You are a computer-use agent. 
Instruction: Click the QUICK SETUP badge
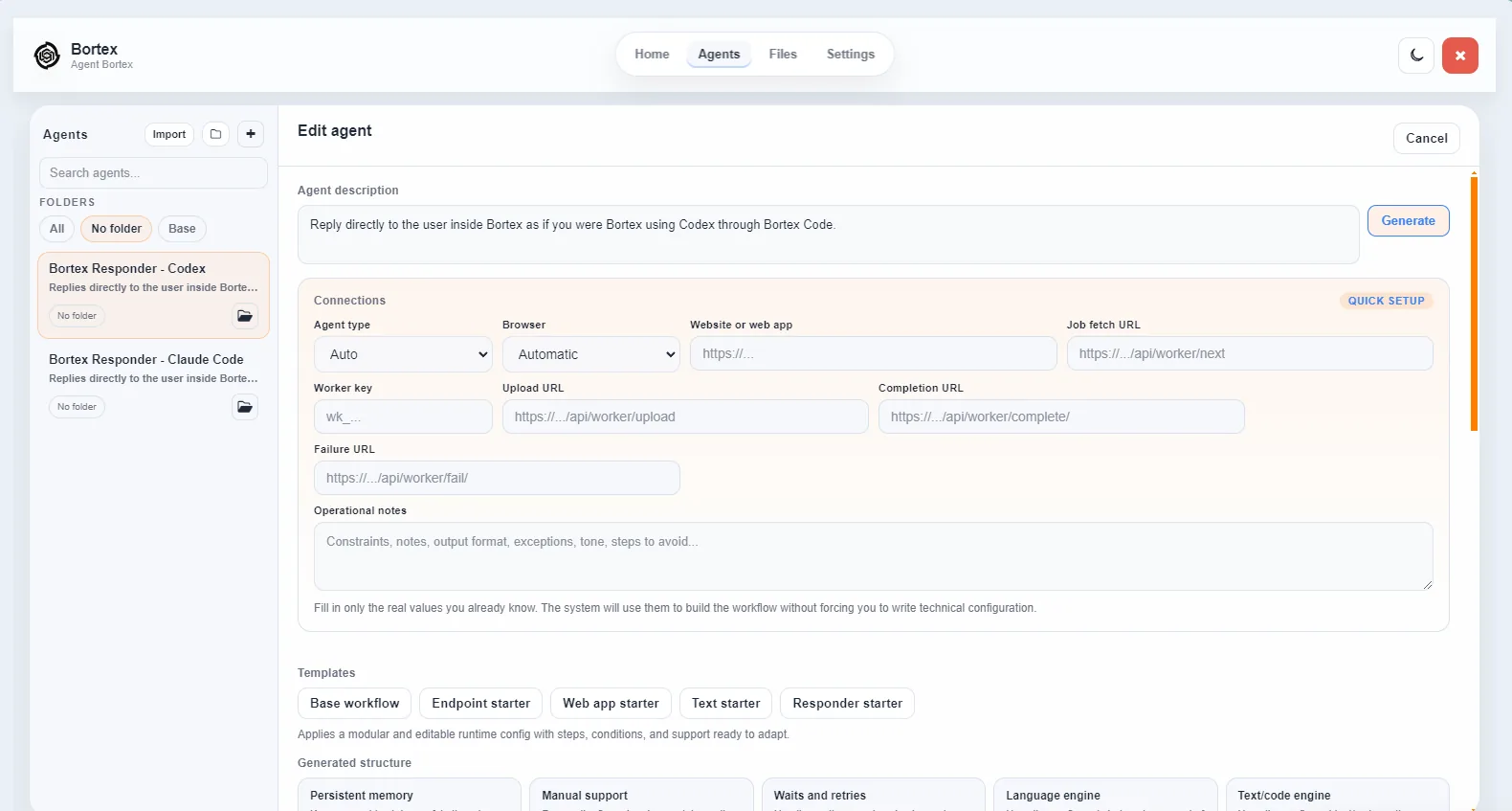tap(1386, 301)
